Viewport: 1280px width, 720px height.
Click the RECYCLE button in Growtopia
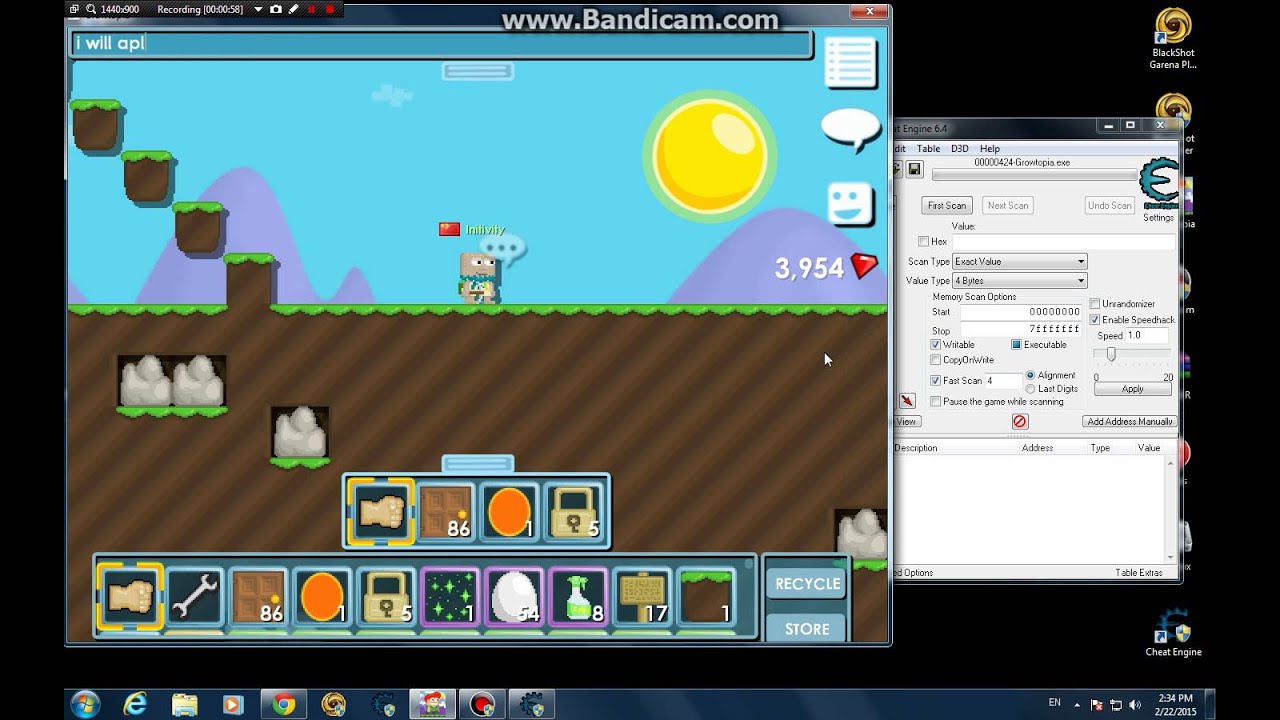[x=808, y=583]
